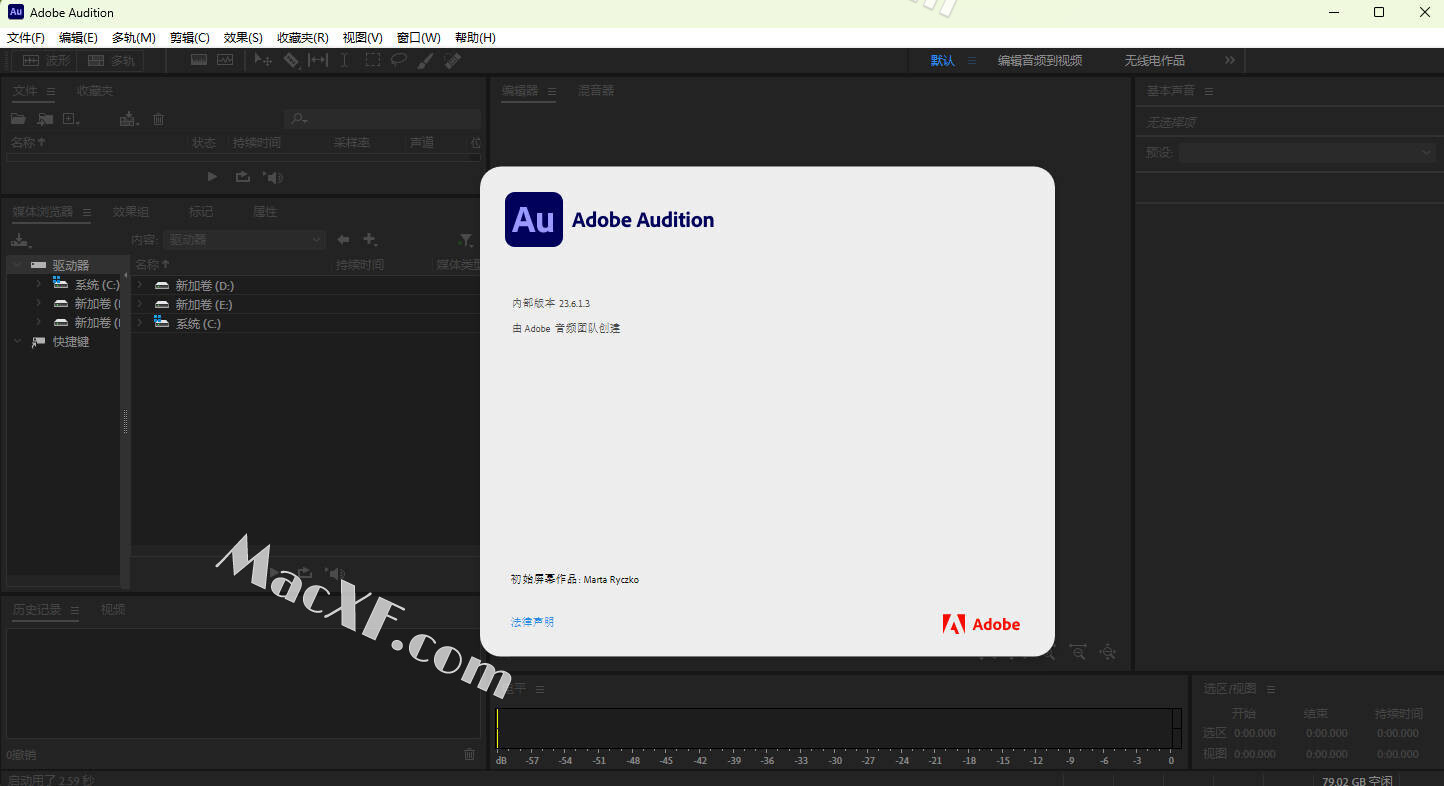Open the 剪辑(C) menu

[x=189, y=38]
